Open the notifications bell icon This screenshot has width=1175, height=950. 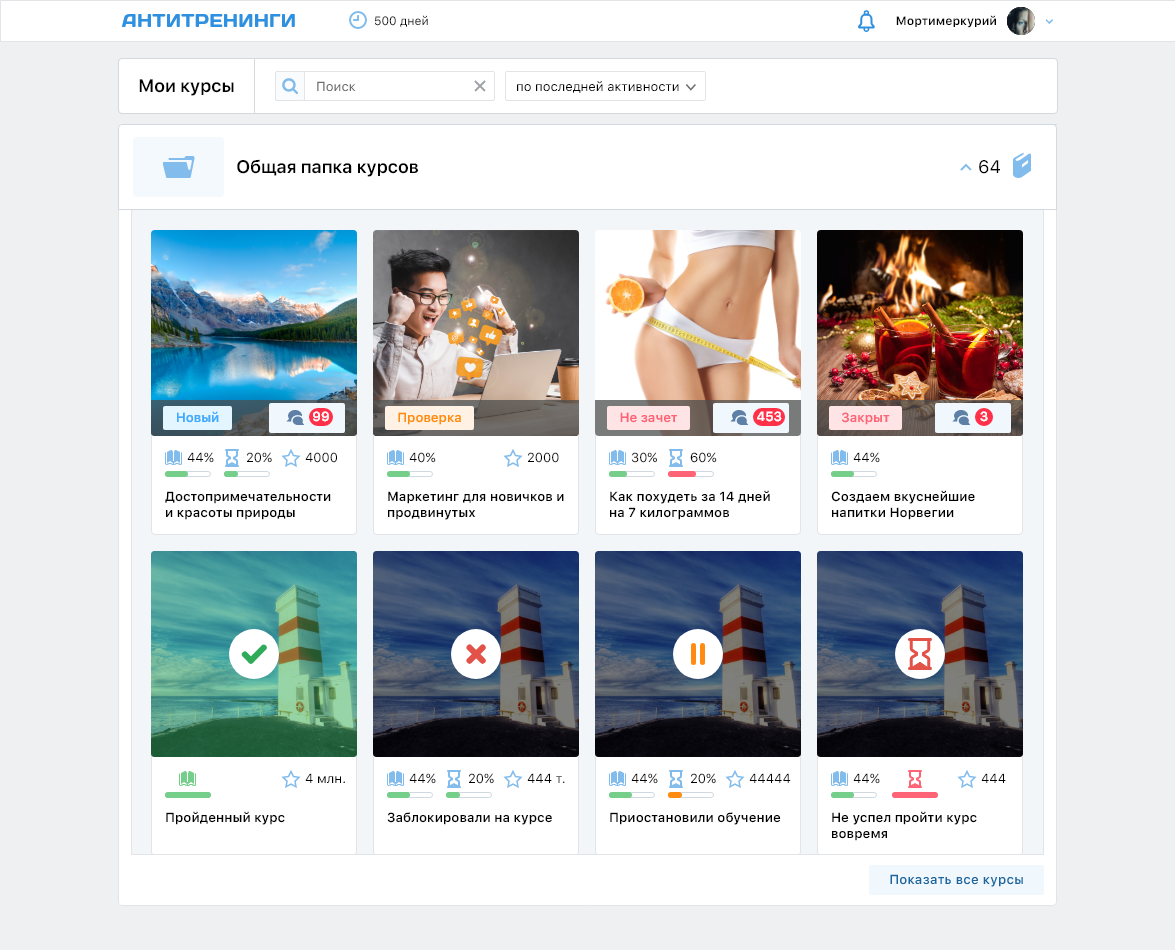point(866,21)
